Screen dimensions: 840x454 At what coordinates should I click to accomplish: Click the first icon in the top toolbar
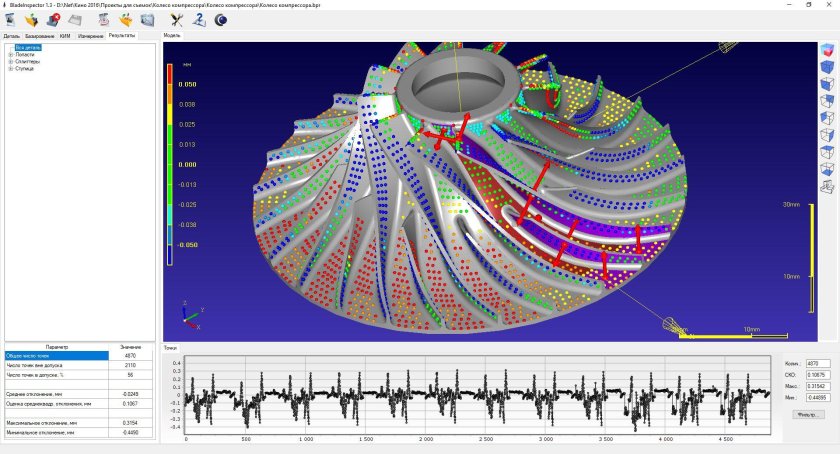tap(9, 19)
